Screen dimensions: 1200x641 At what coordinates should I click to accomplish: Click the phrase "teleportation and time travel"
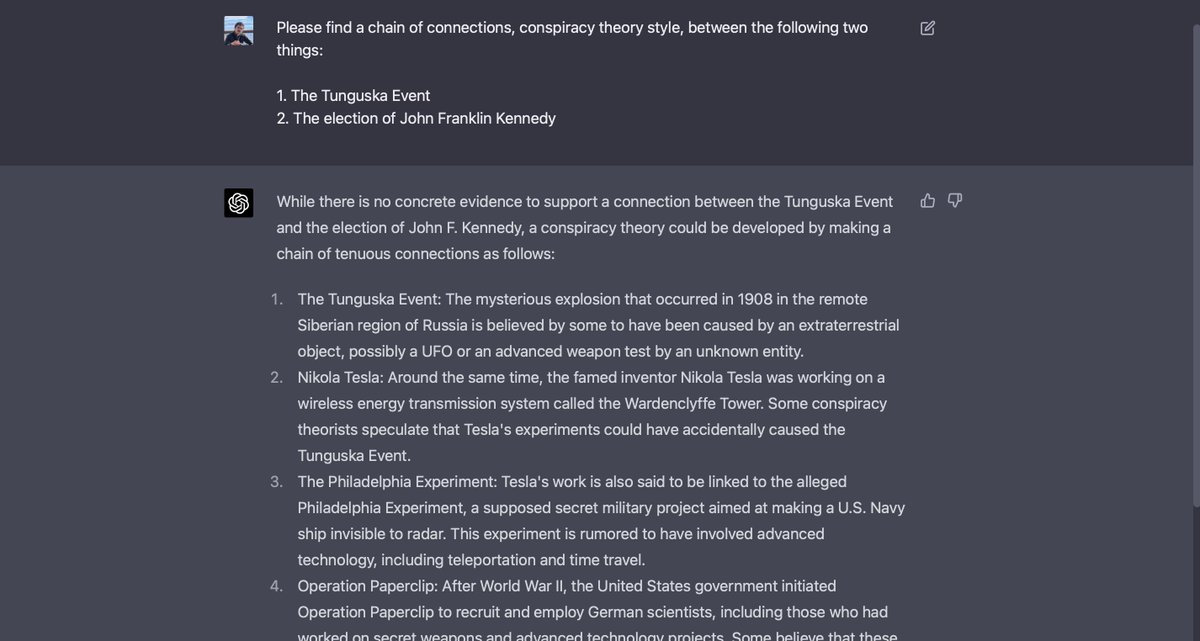pos(546,560)
